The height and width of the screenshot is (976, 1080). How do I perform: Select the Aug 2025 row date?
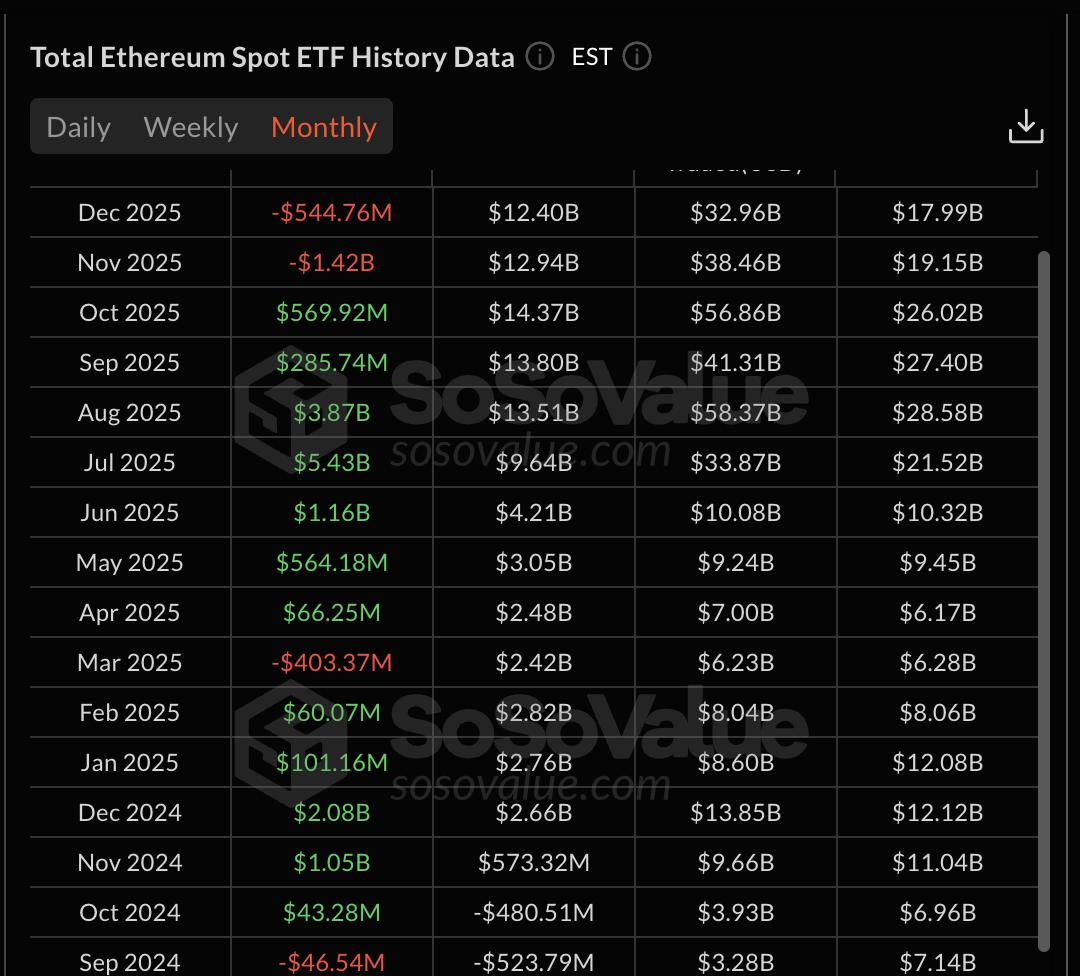click(130, 412)
